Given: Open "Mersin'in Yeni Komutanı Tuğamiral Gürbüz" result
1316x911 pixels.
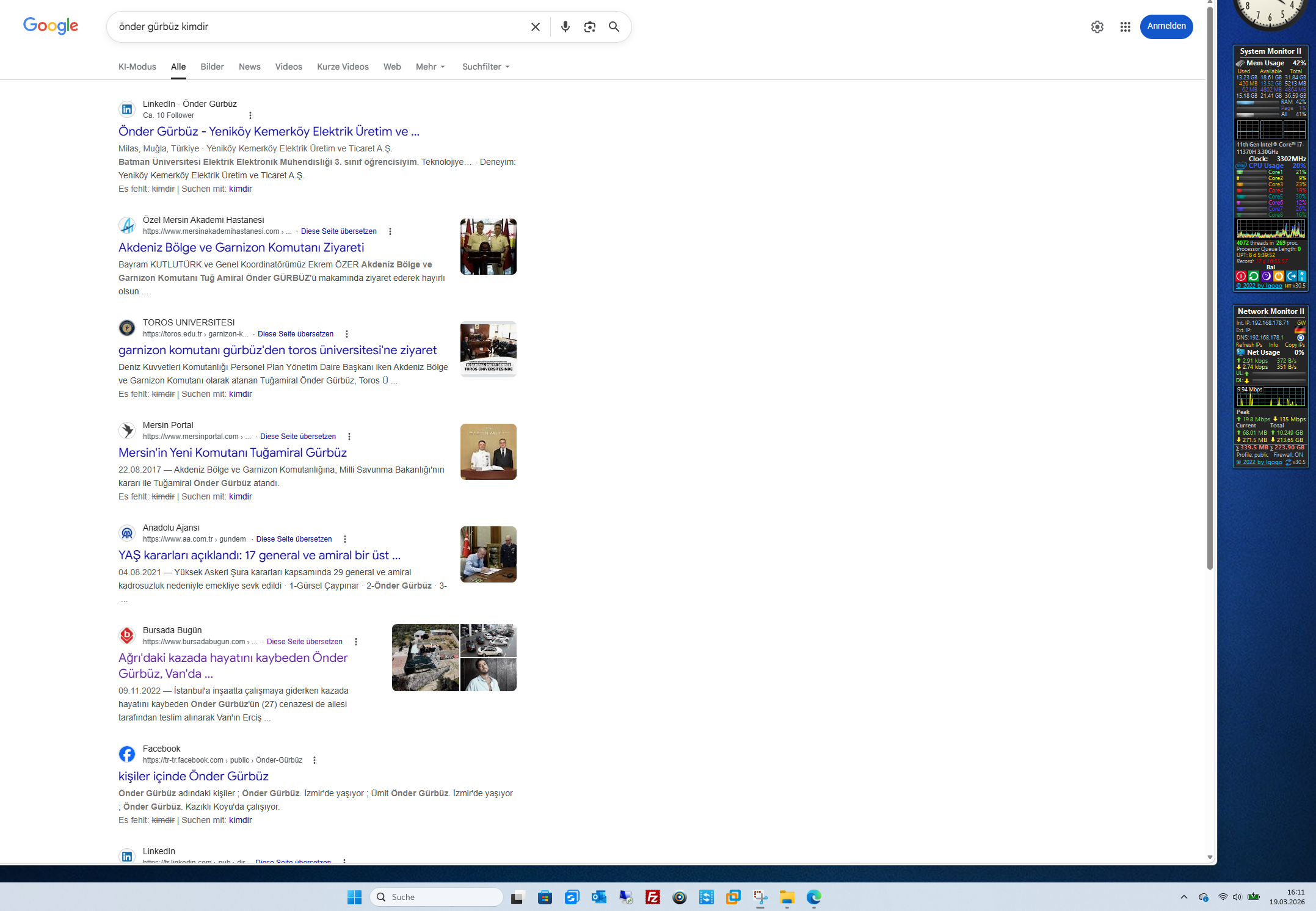Looking at the screenshot, I should [232, 452].
